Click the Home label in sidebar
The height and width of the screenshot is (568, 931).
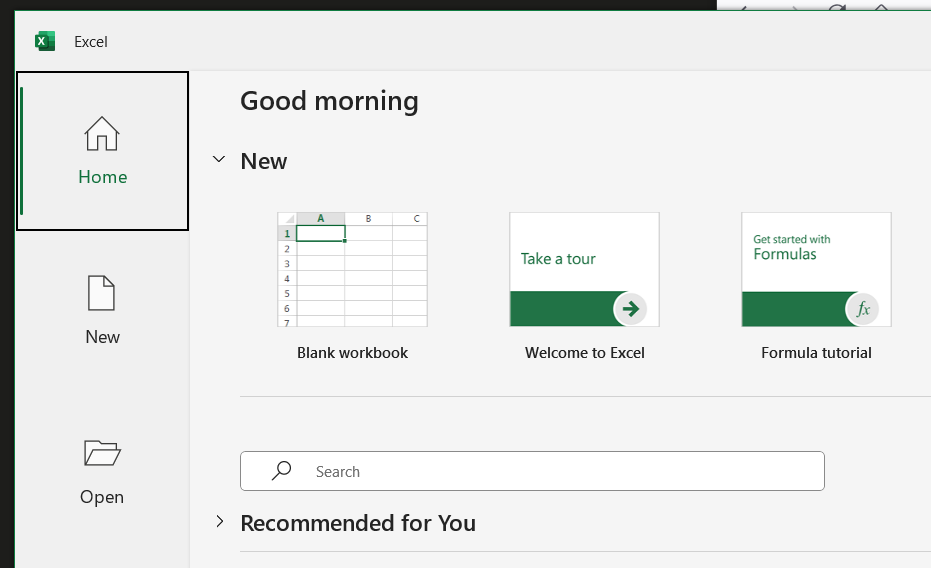tap(102, 177)
